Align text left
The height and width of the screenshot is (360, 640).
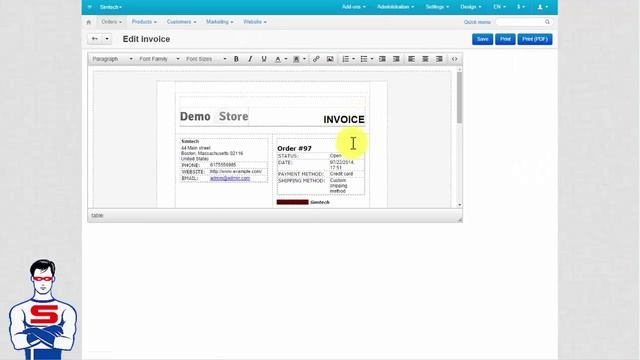[411, 59]
